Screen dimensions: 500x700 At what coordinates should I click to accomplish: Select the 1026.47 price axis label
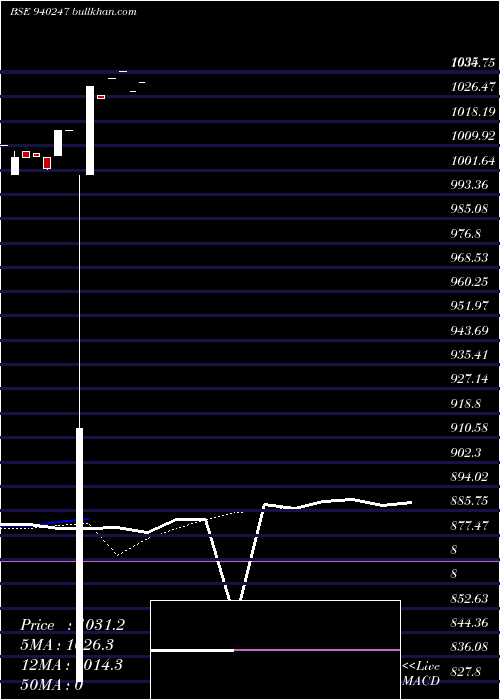473,87
